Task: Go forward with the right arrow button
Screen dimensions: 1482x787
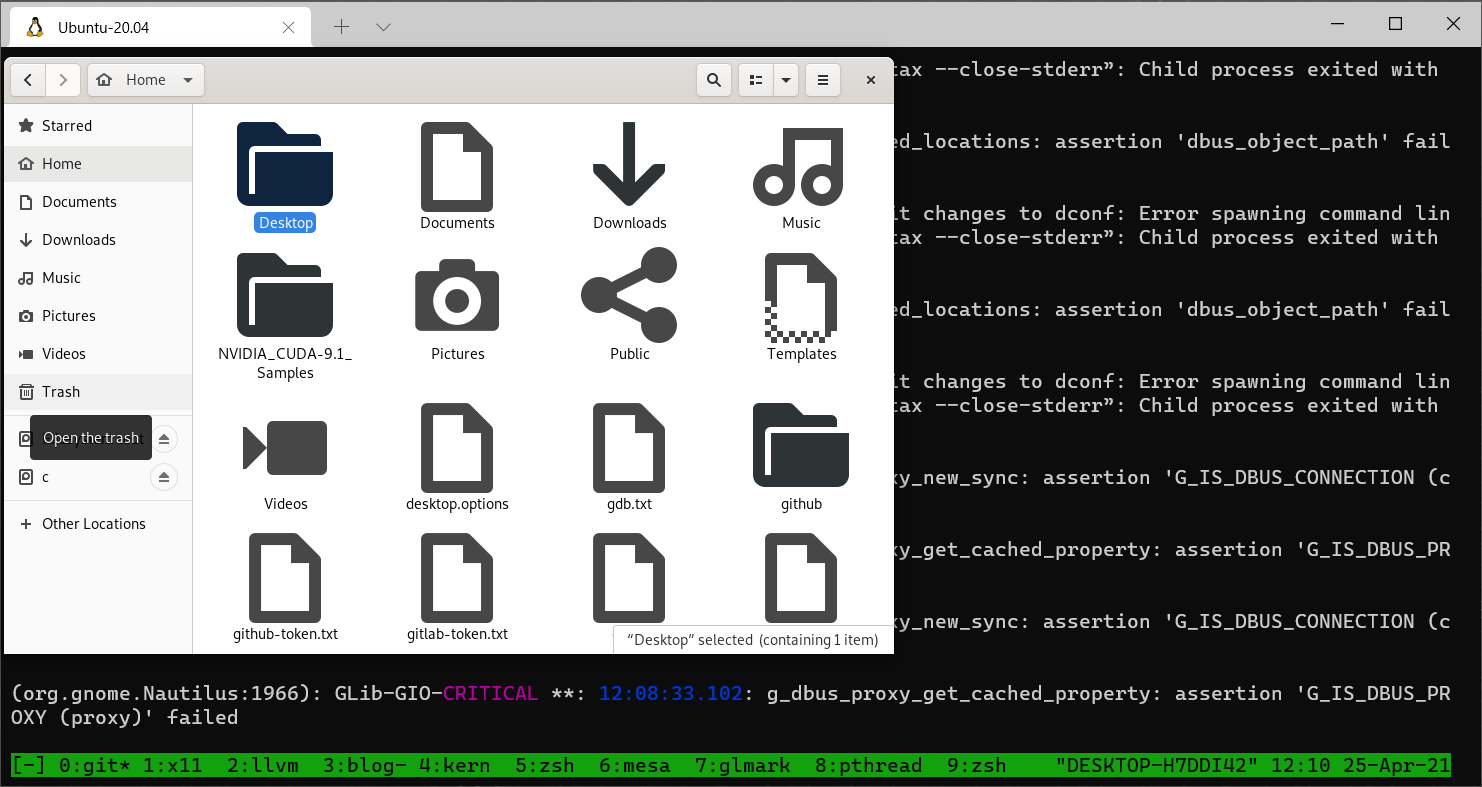Action: click(x=63, y=80)
